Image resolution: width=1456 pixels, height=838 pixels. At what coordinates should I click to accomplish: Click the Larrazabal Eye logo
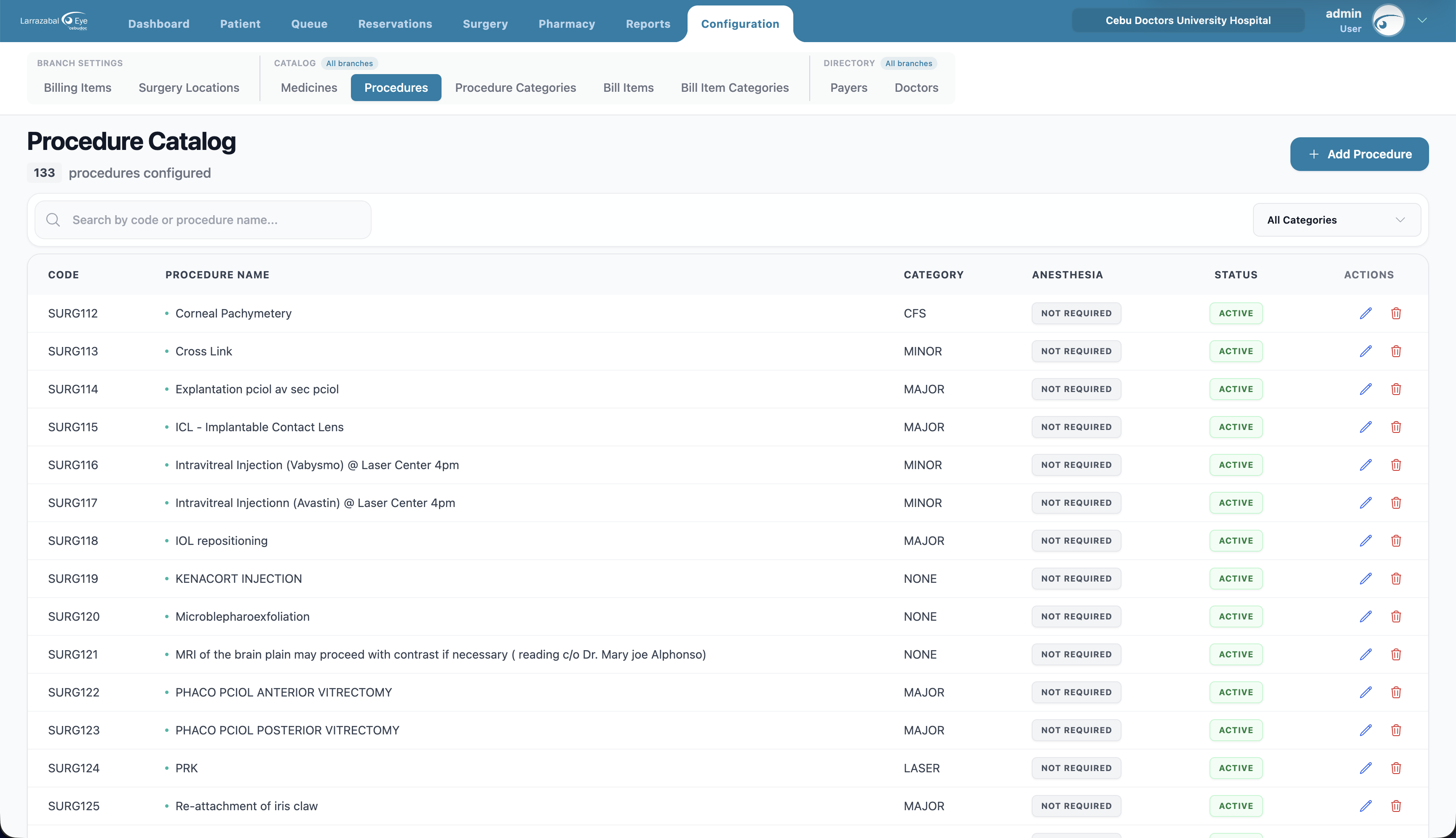(54, 21)
